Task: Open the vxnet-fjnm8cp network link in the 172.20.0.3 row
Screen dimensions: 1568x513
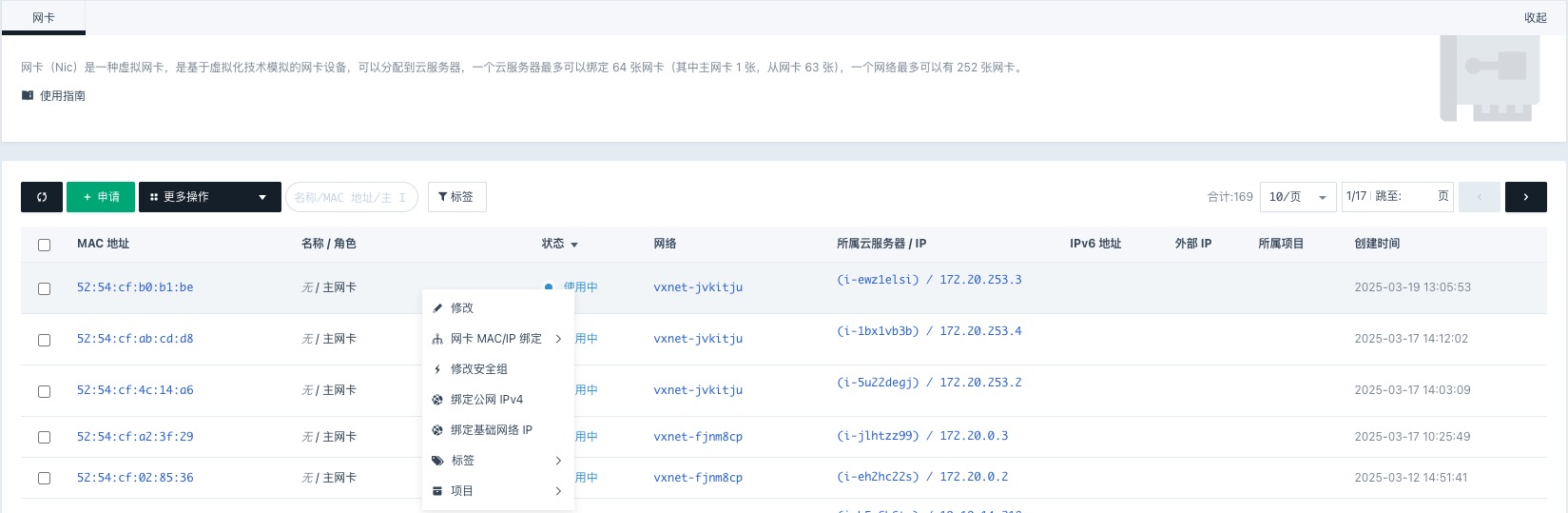Action: pos(698,437)
